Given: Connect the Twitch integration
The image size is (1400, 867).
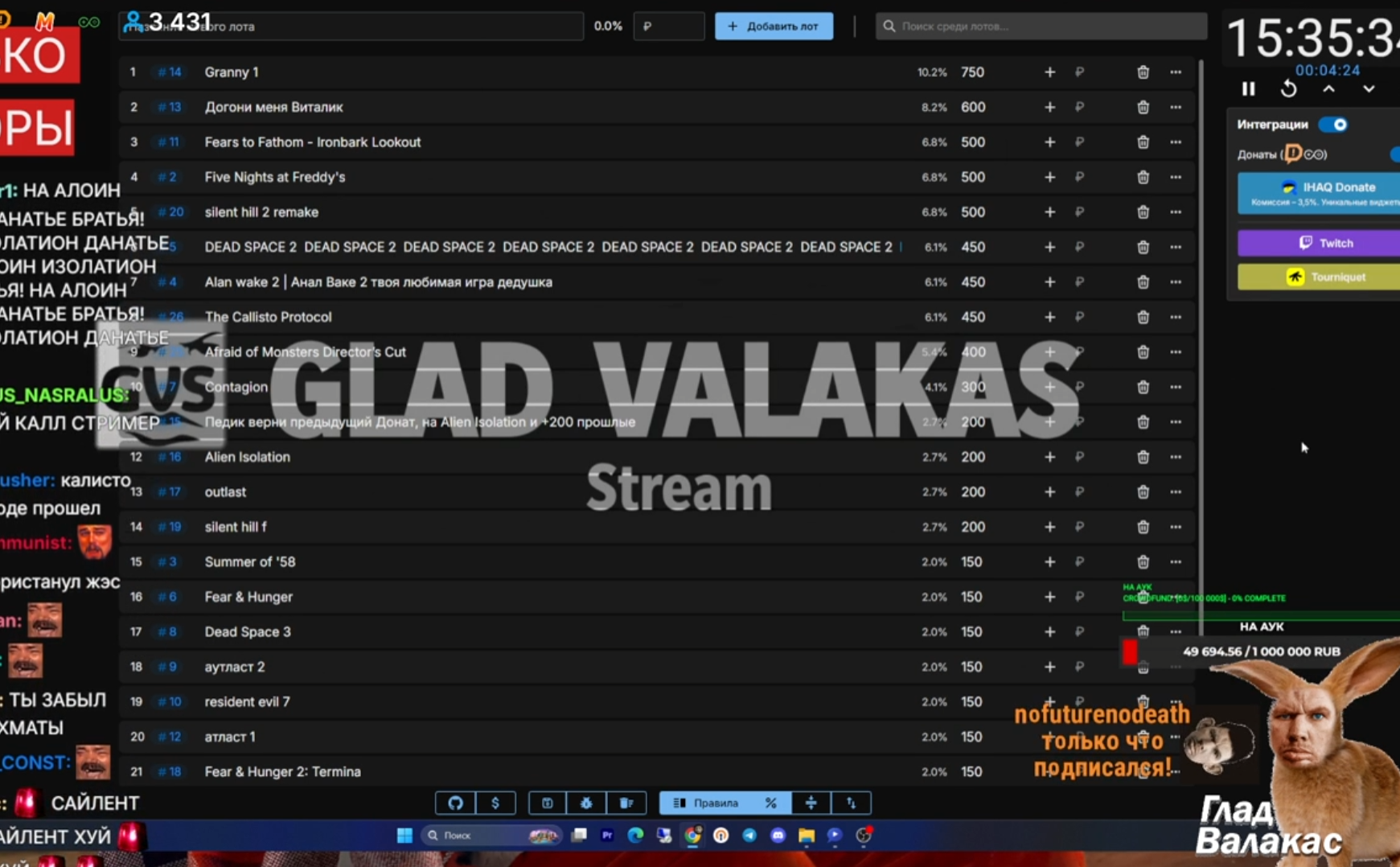Looking at the screenshot, I should pos(1319,243).
